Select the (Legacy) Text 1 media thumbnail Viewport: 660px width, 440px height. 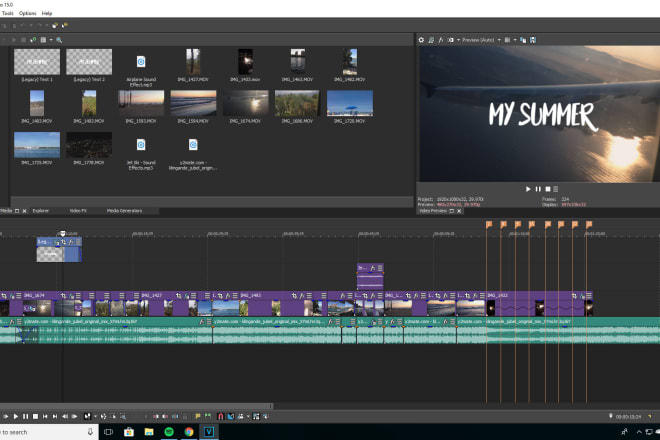(x=37, y=62)
